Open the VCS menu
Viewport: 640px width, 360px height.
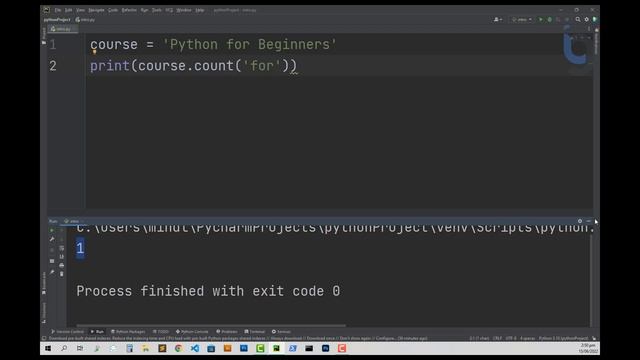169,10
